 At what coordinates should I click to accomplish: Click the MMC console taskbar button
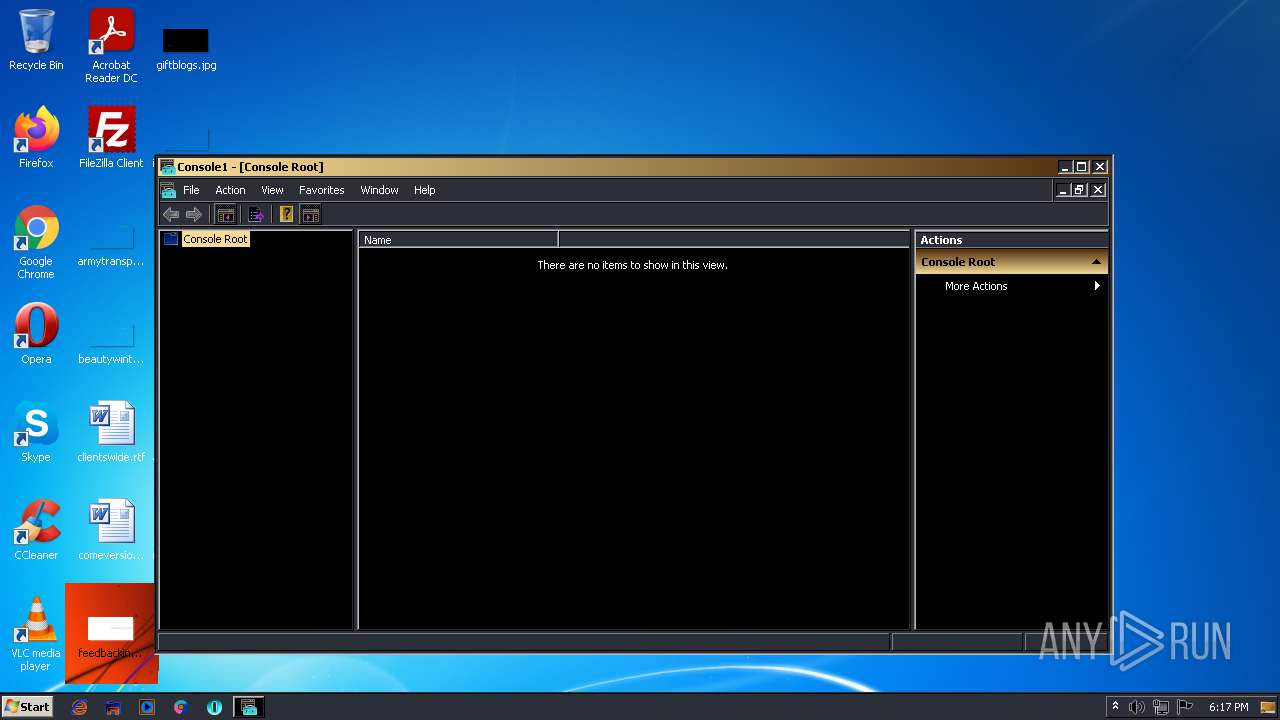click(x=249, y=707)
